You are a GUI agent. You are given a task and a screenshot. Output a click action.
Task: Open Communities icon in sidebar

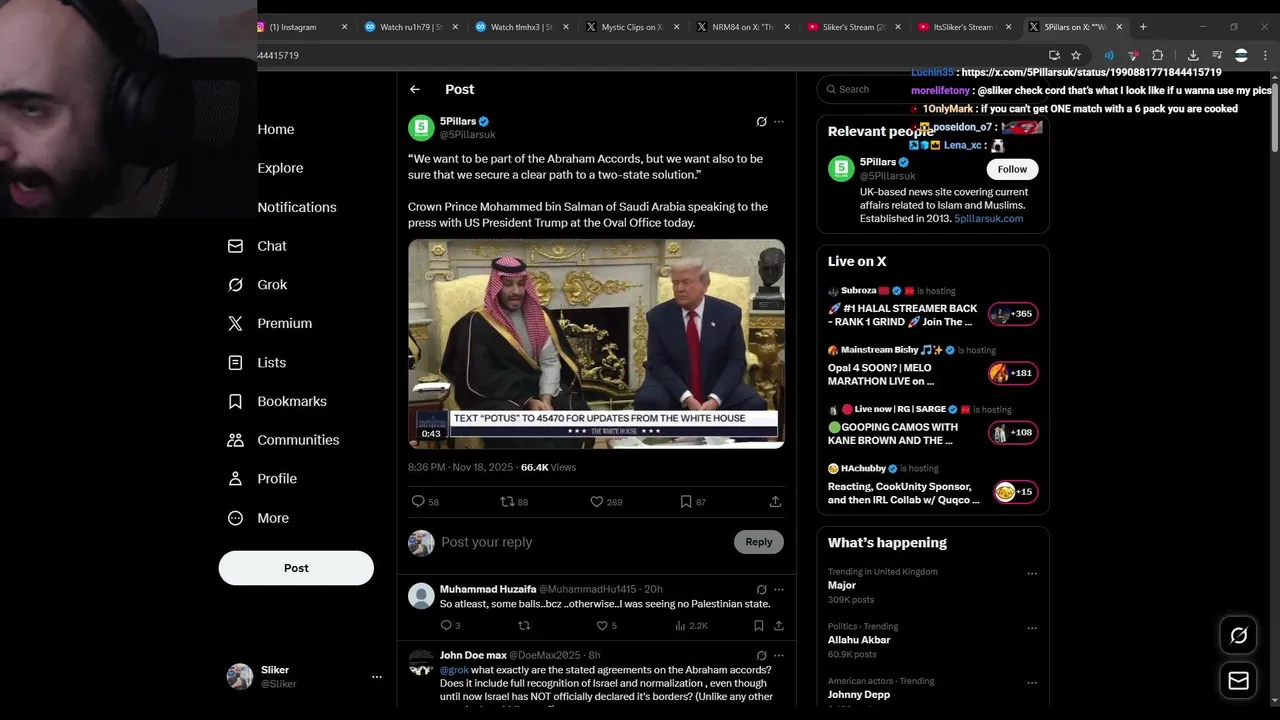(235, 440)
